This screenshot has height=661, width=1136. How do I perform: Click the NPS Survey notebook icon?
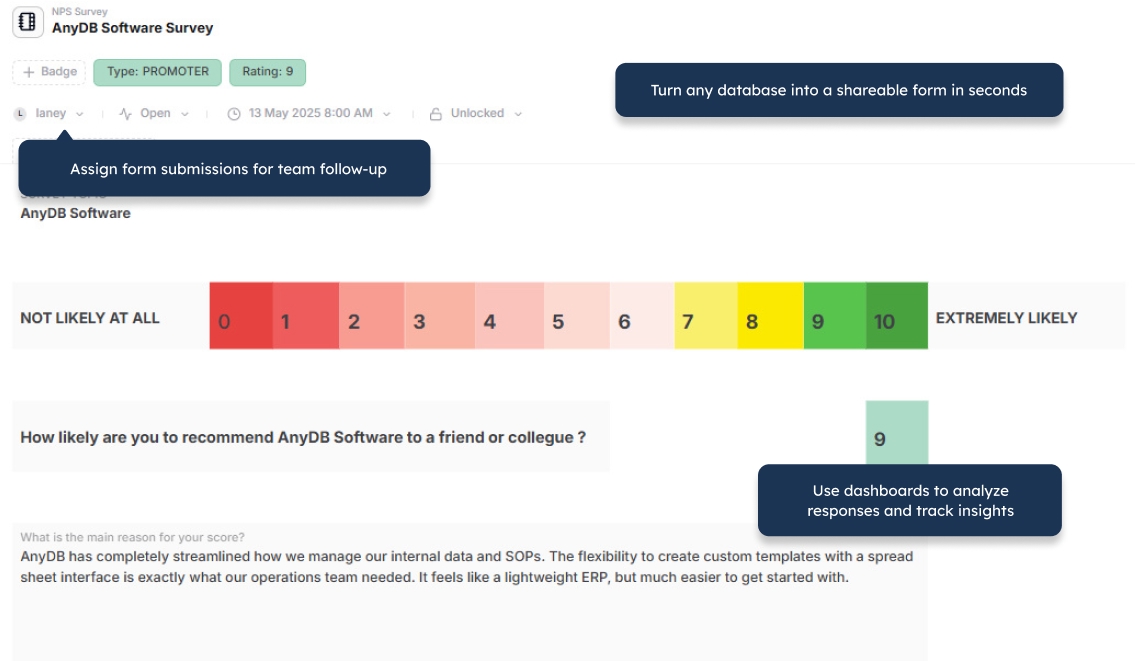[28, 22]
